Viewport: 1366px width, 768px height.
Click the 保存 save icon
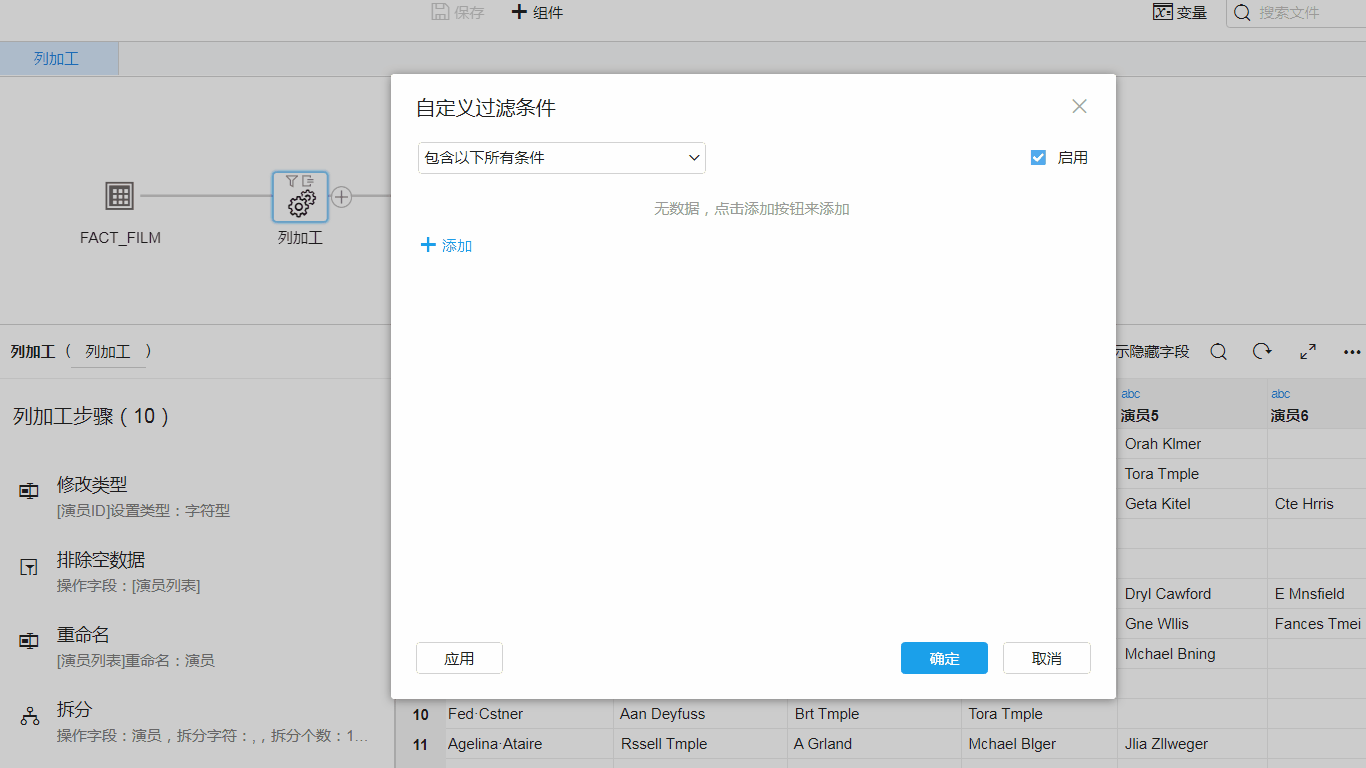441,11
